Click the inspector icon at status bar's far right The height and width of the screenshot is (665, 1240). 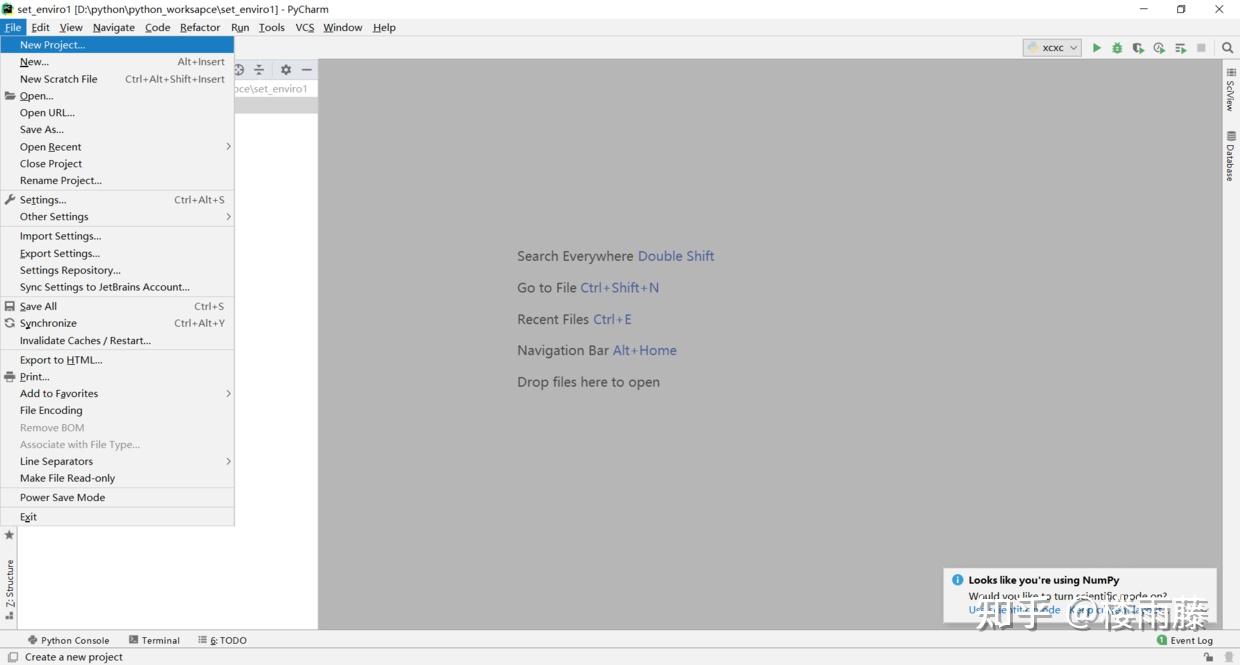(x=1229, y=657)
